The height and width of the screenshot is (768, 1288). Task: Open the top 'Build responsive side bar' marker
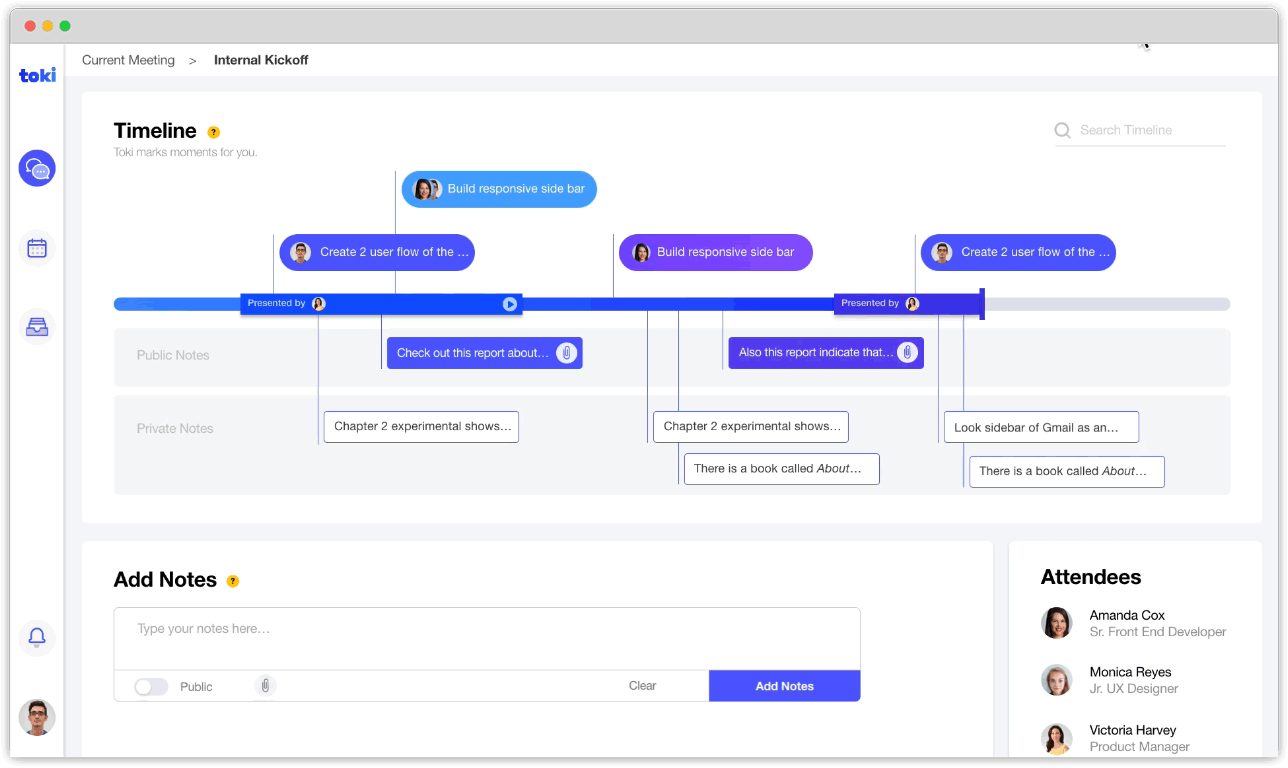pos(499,189)
